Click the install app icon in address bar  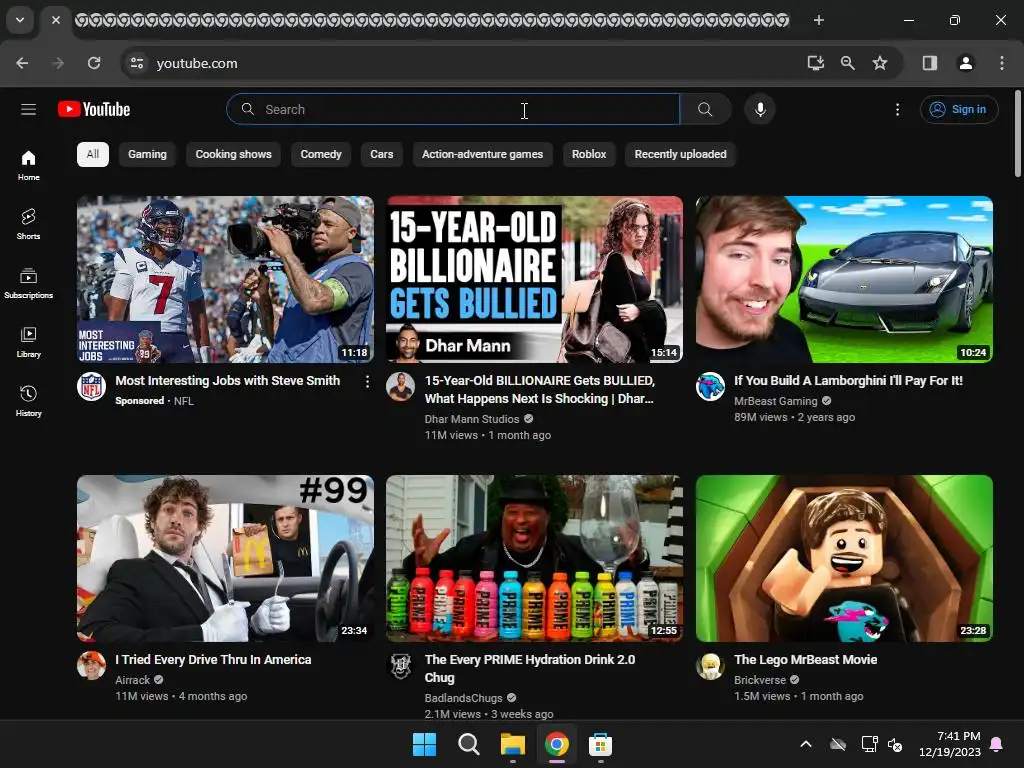(815, 63)
